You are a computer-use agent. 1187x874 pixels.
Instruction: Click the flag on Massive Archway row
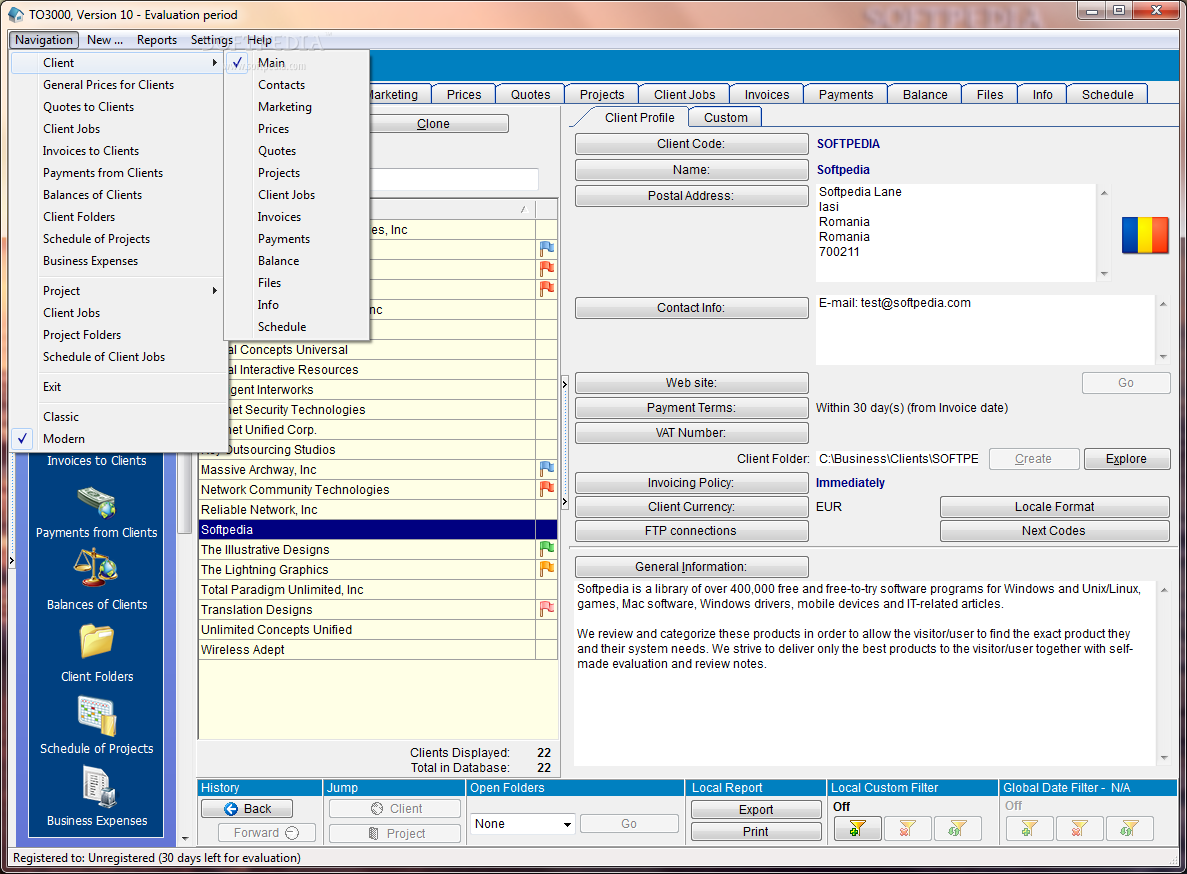click(547, 469)
